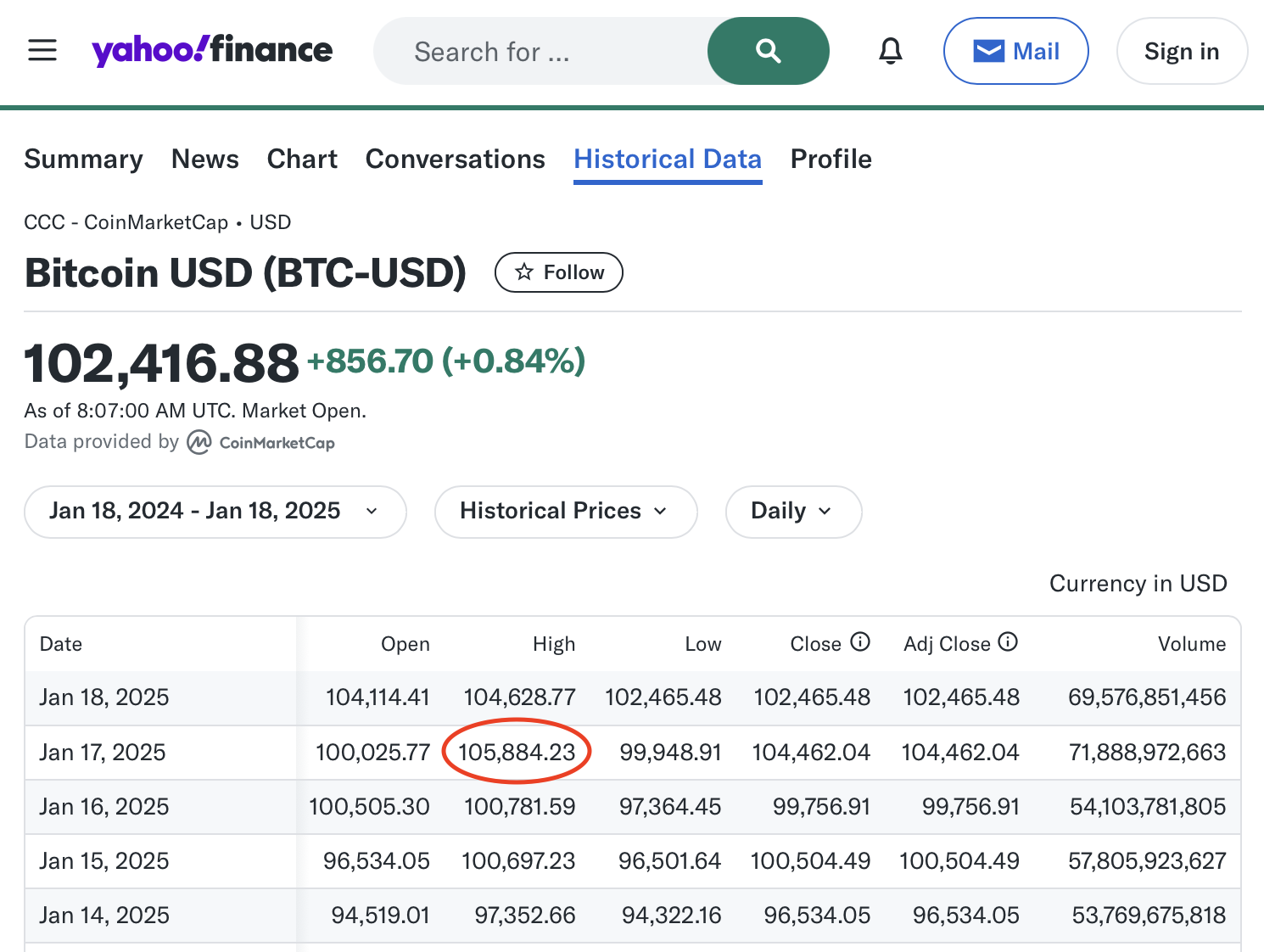Viewport: 1264px width, 952px height.
Task: Open Mail button
Action: pyautogui.click(x=1016, y=51)
